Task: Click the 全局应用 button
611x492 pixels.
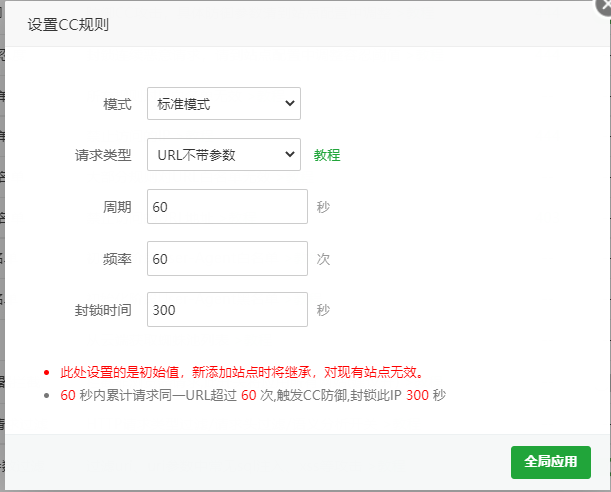Action: [551, 462]
